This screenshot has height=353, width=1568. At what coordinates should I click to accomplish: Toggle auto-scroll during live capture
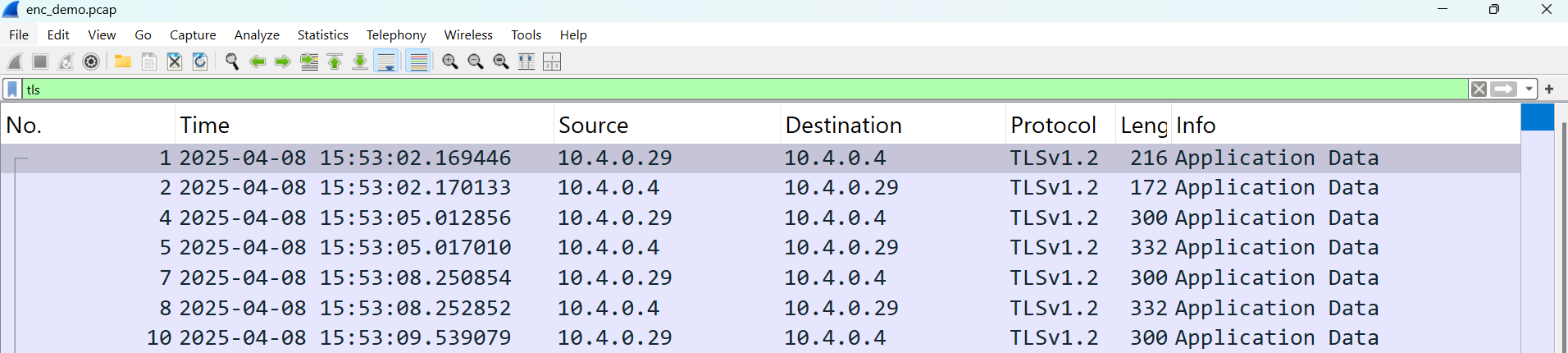(x=386, y=62)
